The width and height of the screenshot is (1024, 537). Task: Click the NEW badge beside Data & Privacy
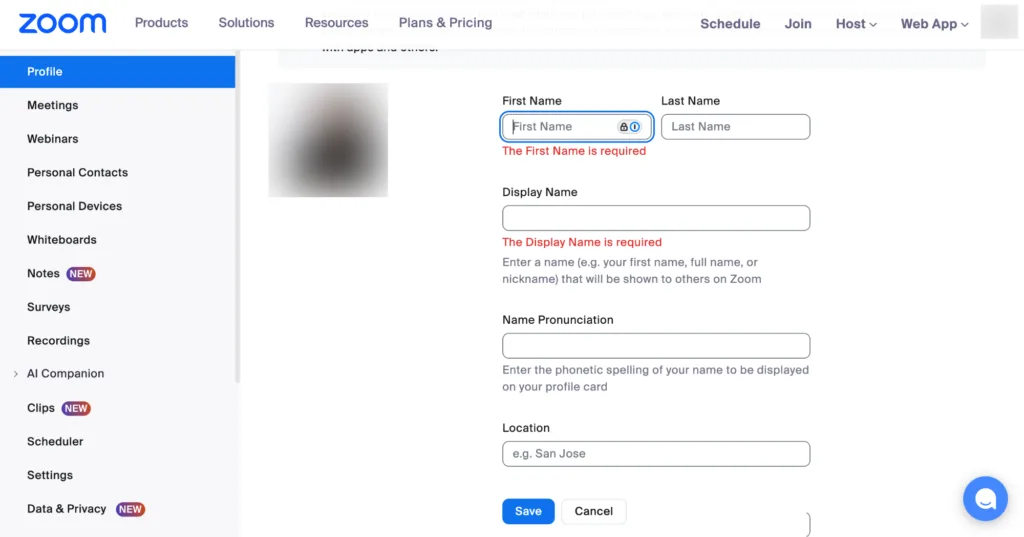click(x=130, y=509)
